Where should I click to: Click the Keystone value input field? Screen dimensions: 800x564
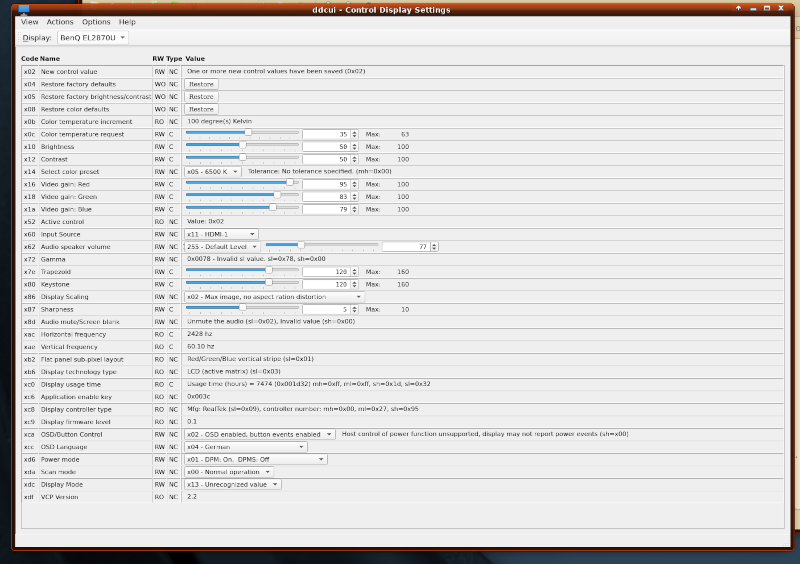pos(327,284)
